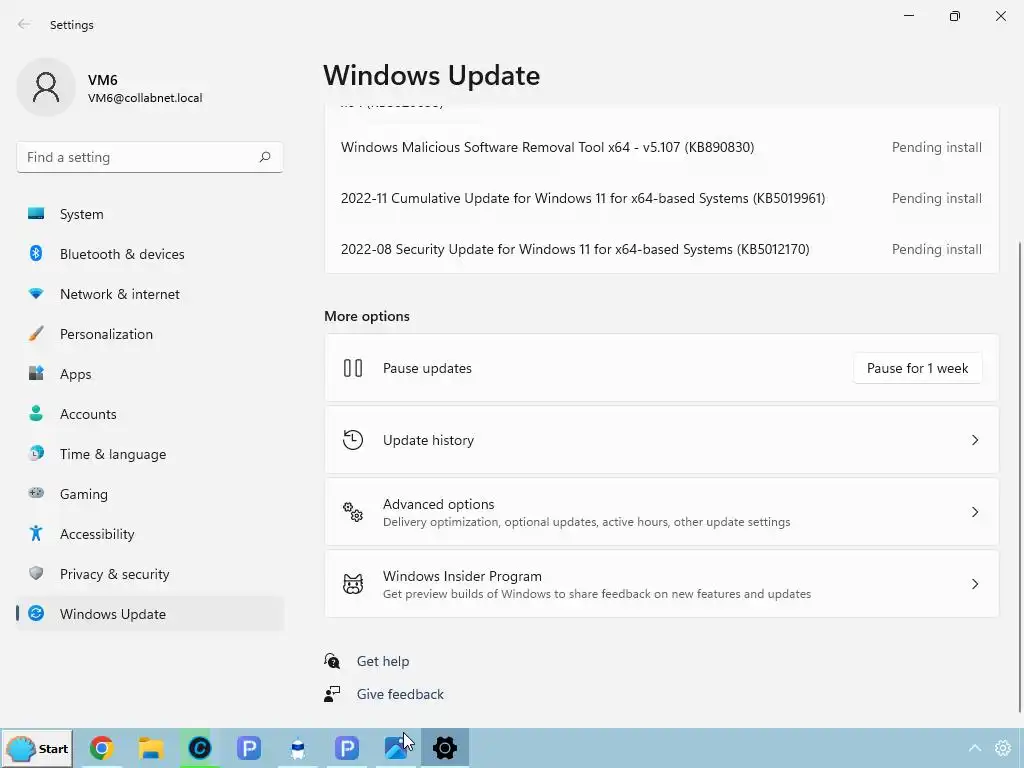Screen dimensions: 1024x768
Task: Open the Settings gear app in taskbar
Action: click(x=445, y=748)
